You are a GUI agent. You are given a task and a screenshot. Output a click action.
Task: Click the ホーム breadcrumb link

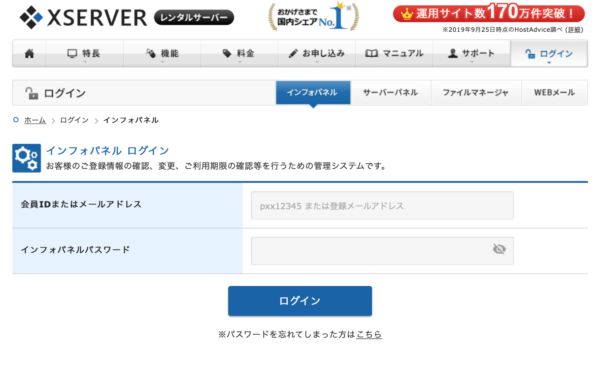(35, 120)
